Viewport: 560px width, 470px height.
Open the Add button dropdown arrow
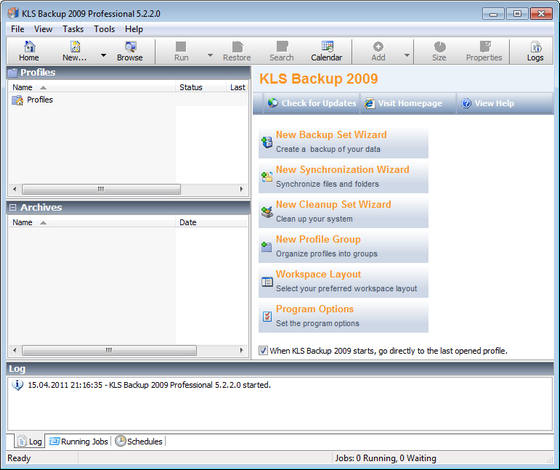406,55
